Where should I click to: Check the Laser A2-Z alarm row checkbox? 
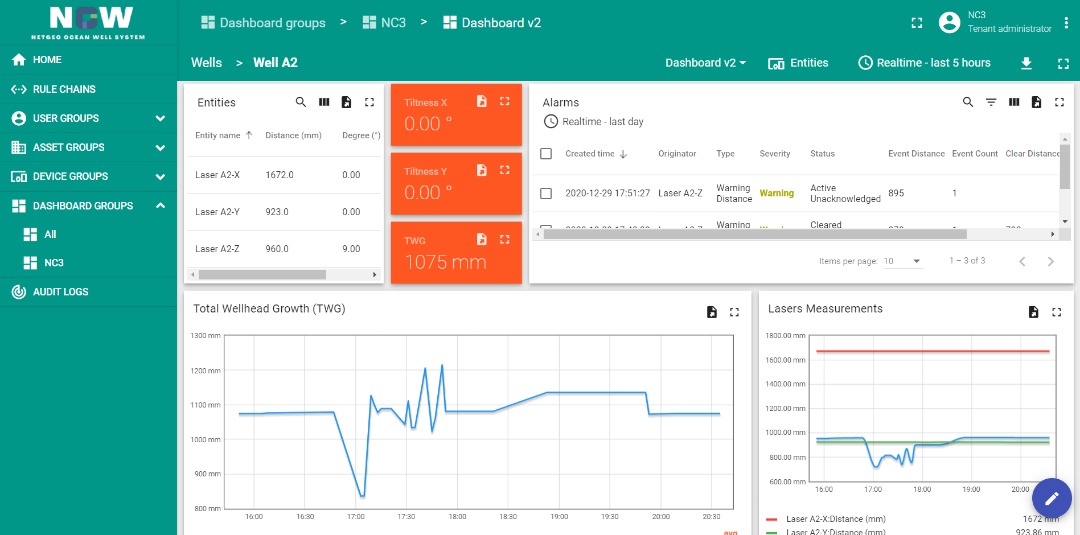coord(546,193)
